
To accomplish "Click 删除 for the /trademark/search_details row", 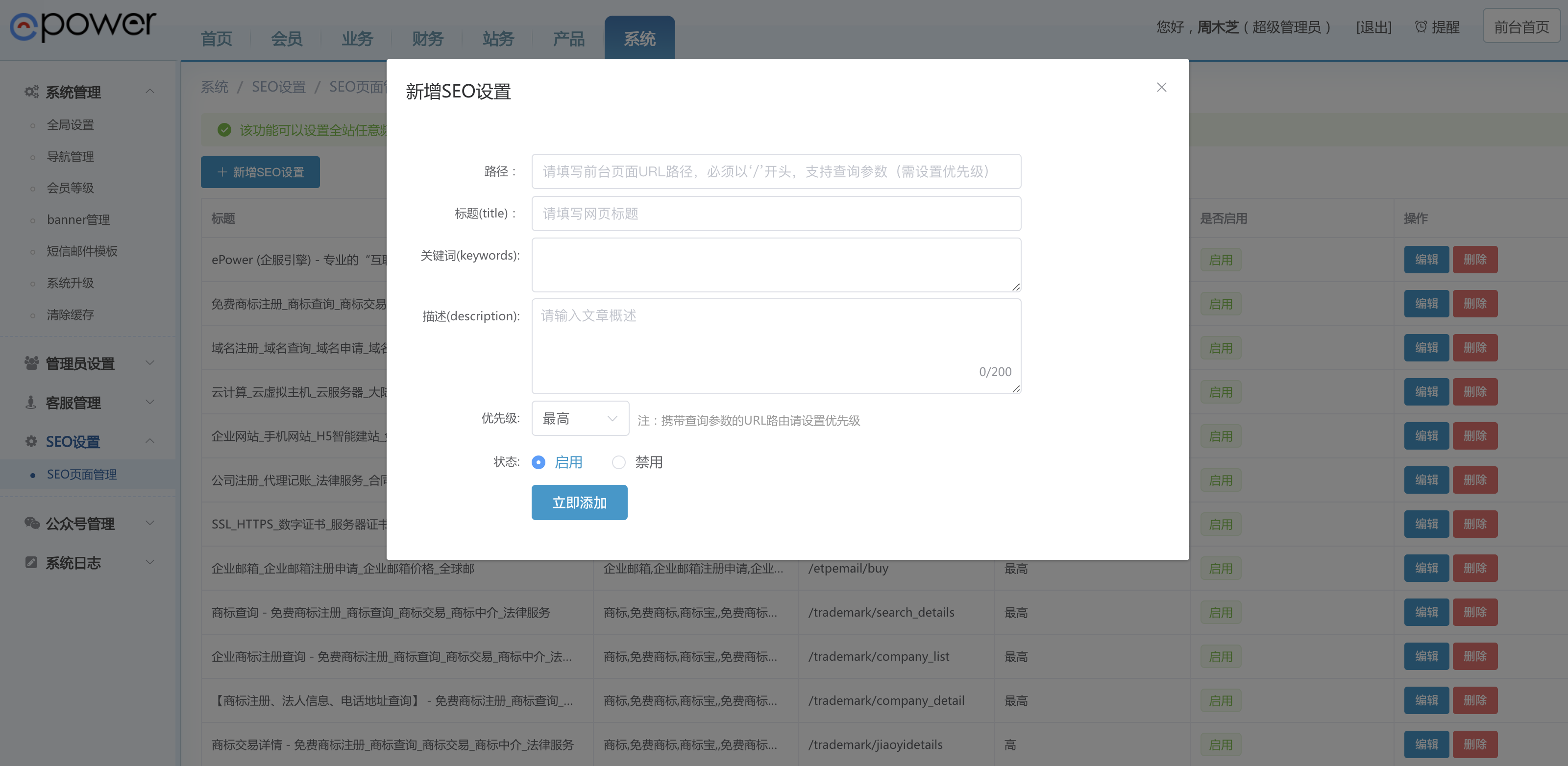I will pos(1475,612).
